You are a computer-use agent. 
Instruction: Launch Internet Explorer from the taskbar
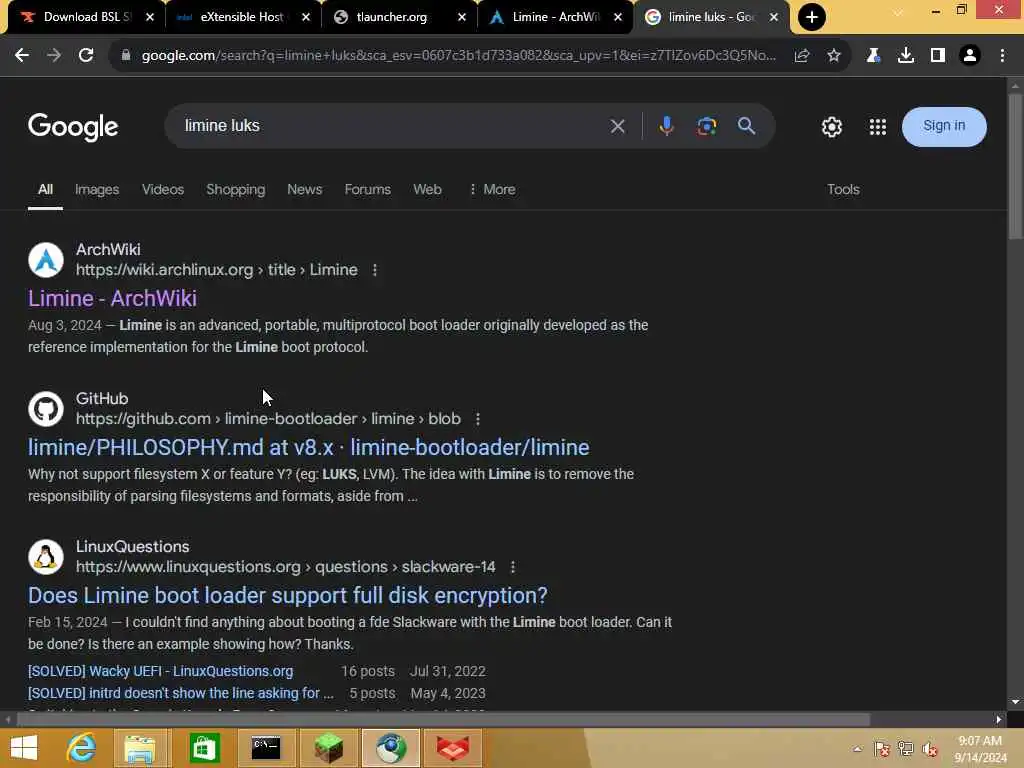coord(82,748)
